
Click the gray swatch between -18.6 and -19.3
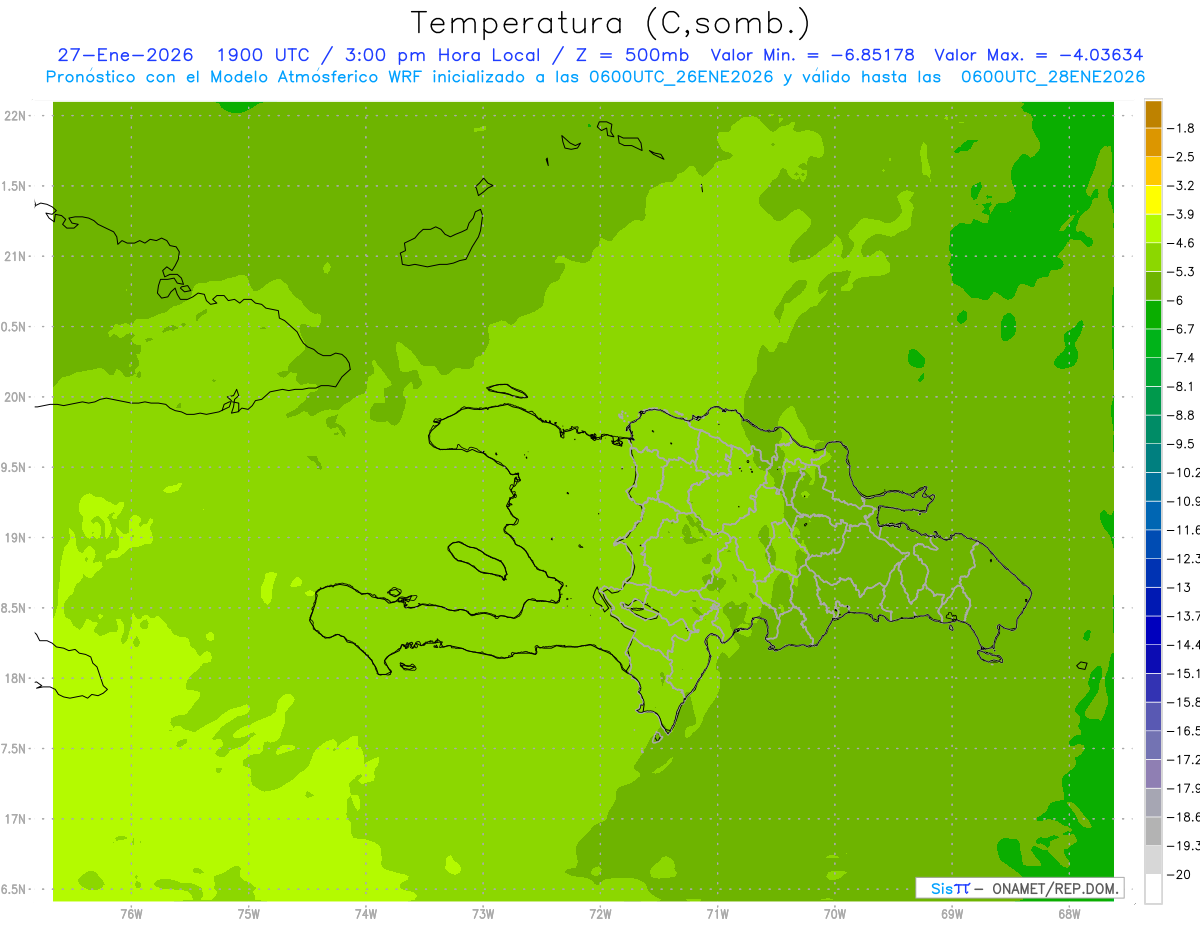[1153, 831]
